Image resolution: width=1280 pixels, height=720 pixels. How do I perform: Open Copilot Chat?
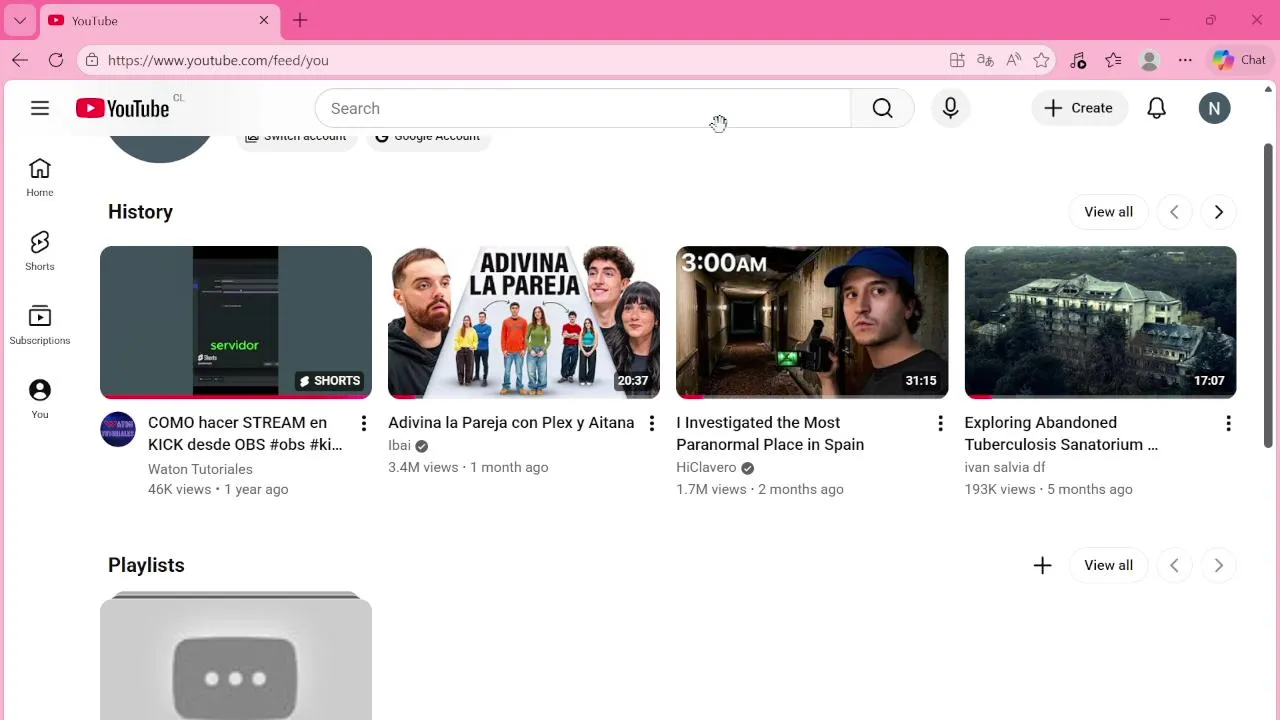coord(1240,60)
